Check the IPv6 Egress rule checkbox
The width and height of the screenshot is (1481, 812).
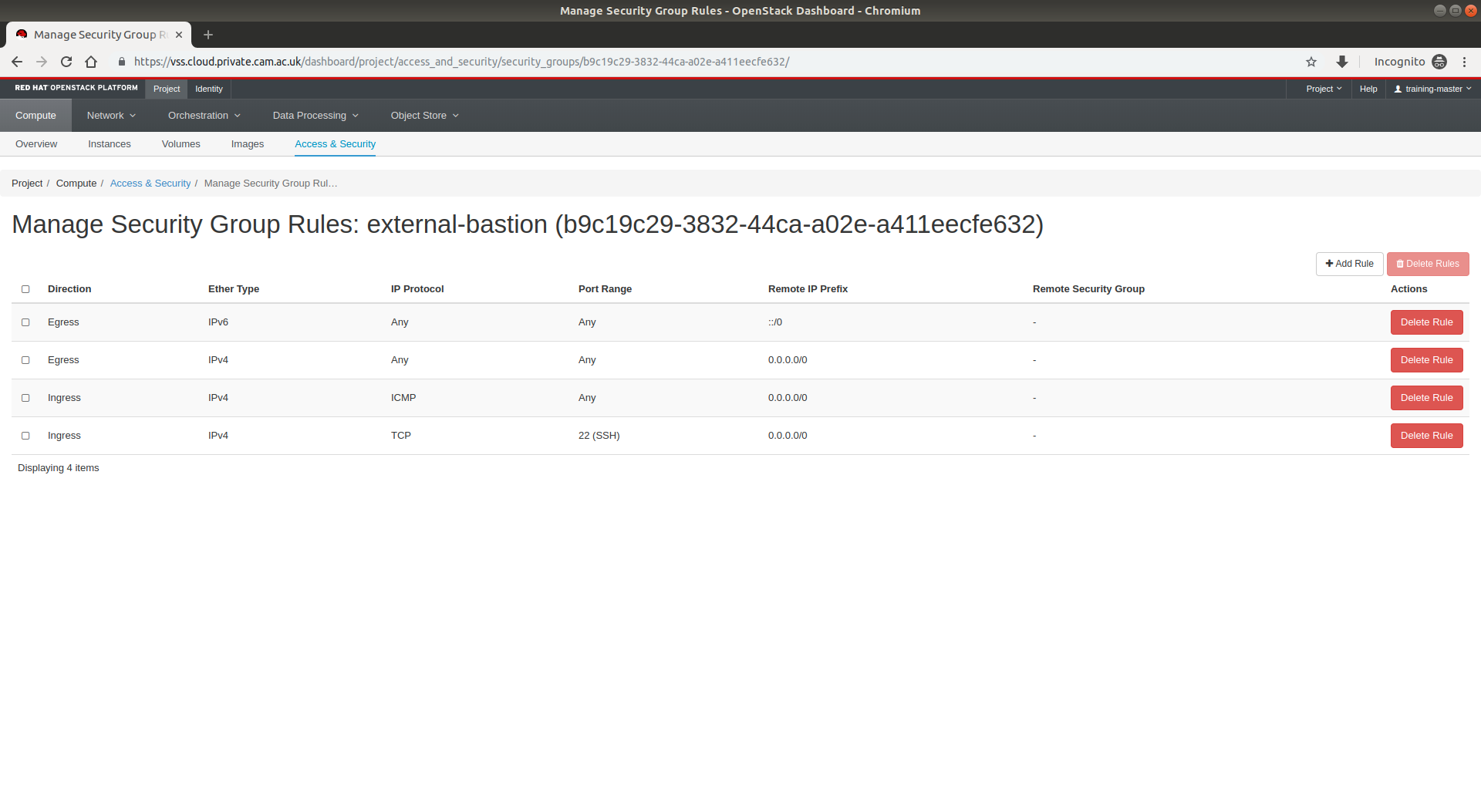25,322
